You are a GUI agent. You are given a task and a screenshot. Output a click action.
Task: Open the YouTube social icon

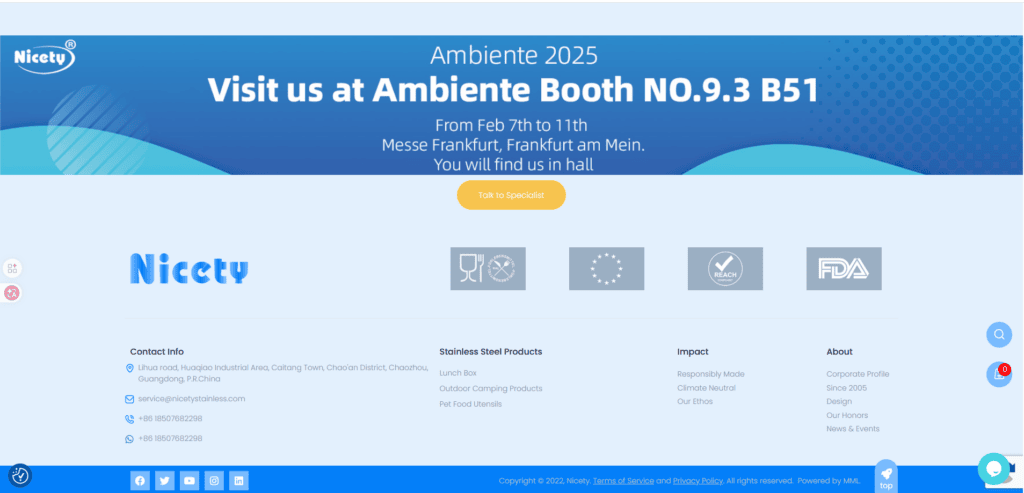click(189, 481)
